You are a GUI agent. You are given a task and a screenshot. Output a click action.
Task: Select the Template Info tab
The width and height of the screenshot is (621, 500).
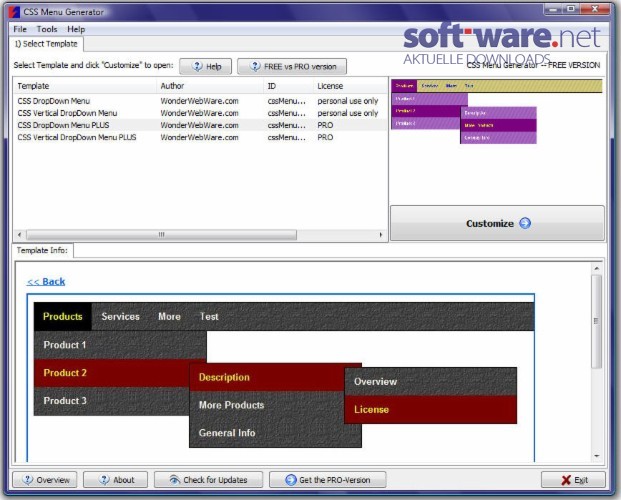coord(42,250)
